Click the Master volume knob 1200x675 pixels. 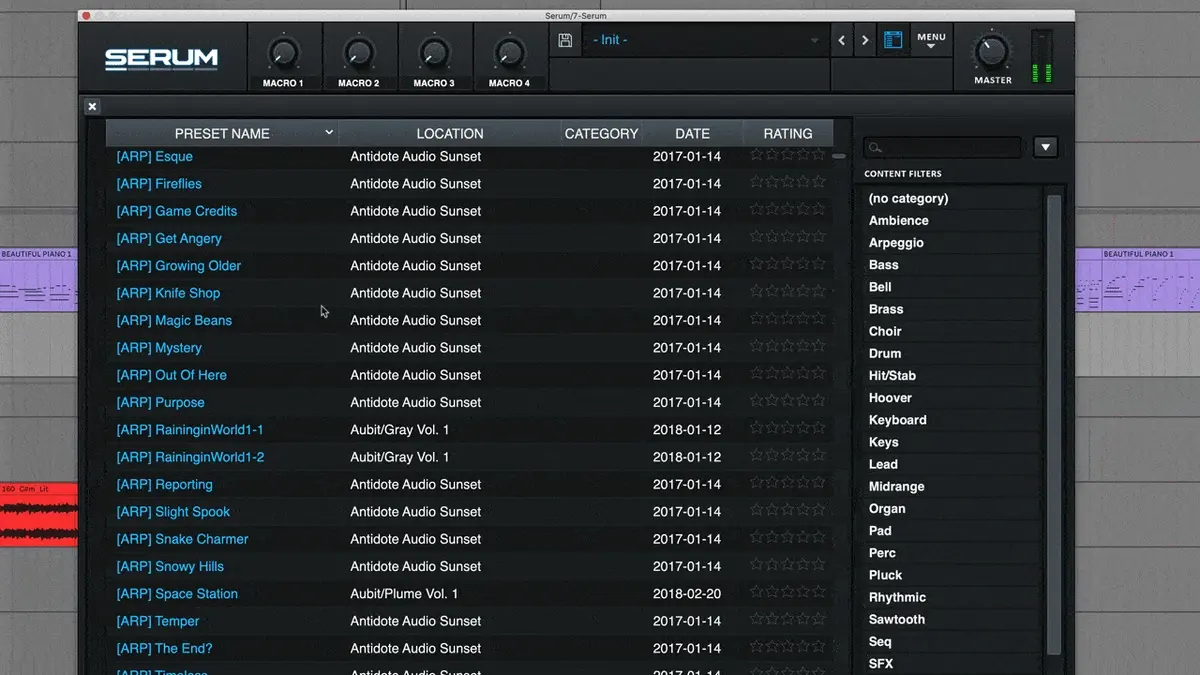tap(993, 51)
